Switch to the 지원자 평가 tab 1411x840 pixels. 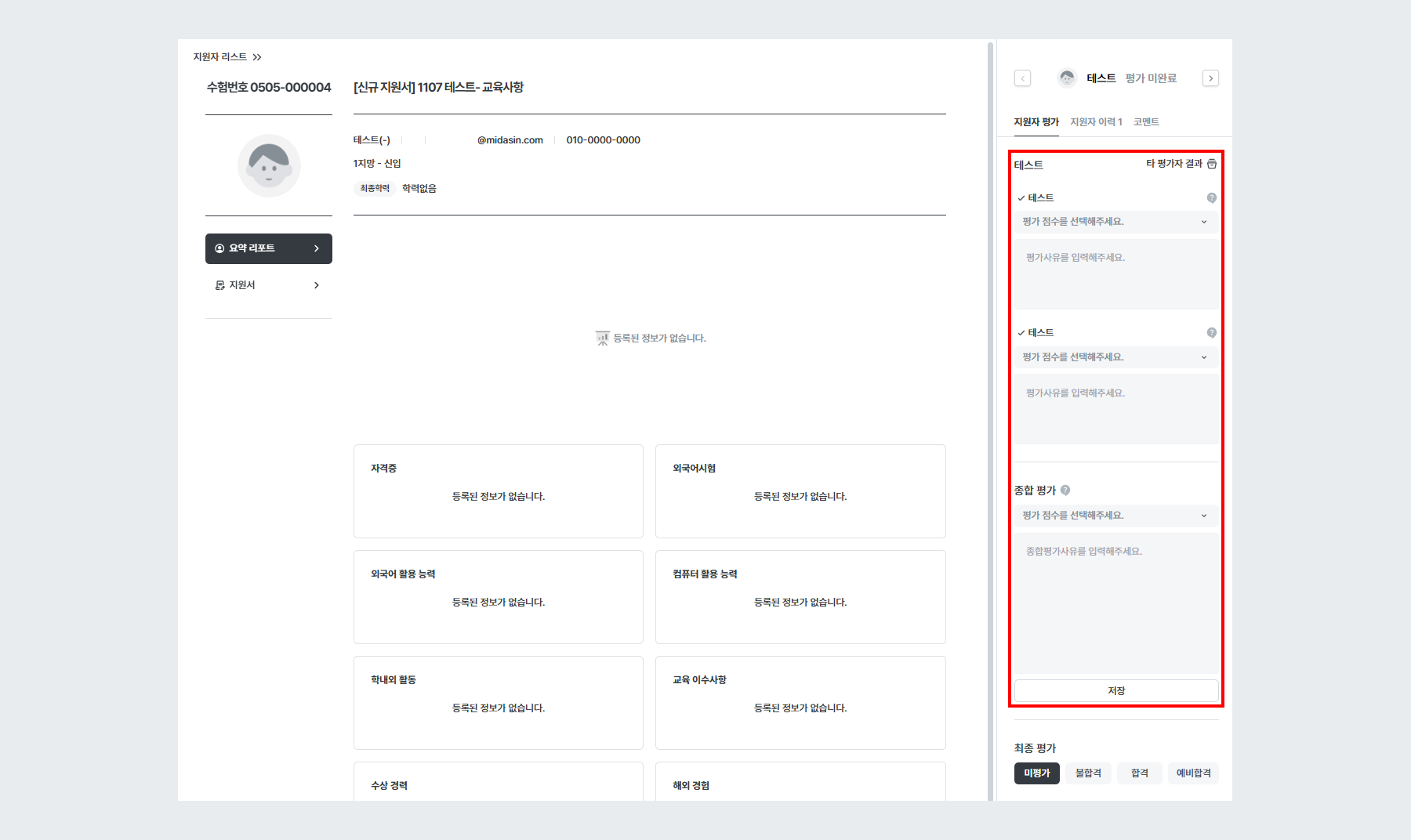(1036, 122)
